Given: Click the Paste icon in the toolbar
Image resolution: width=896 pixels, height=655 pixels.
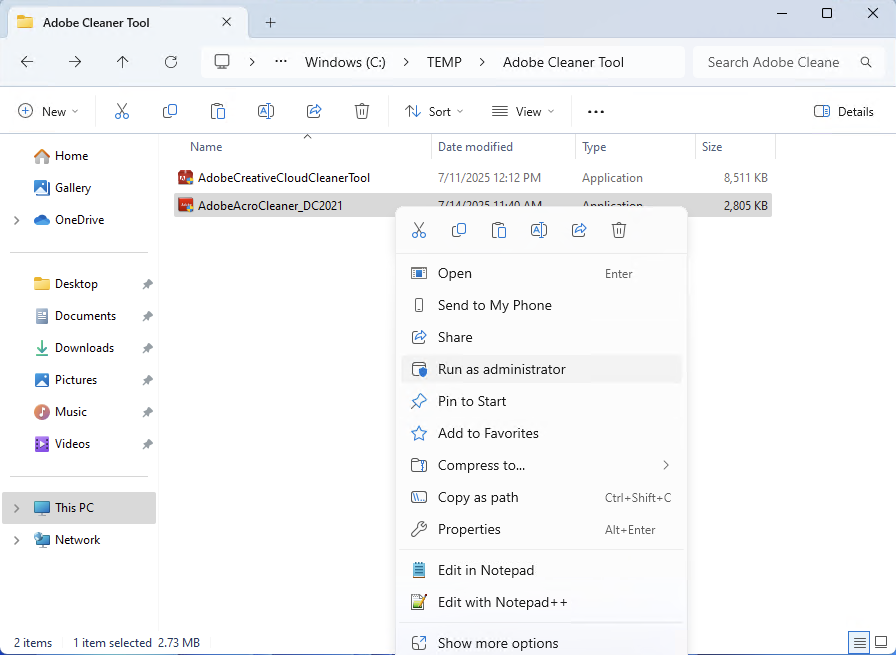Looking at the screenshot, I should (218, 111).
